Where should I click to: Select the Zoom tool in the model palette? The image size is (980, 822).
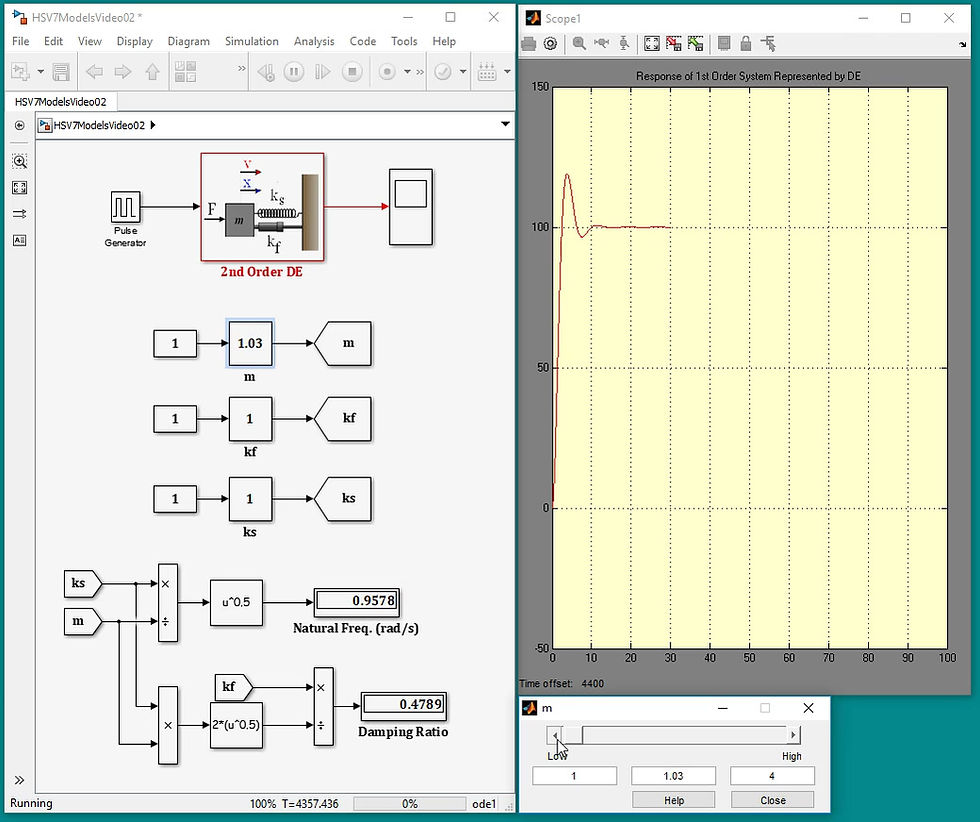[19, 162]
